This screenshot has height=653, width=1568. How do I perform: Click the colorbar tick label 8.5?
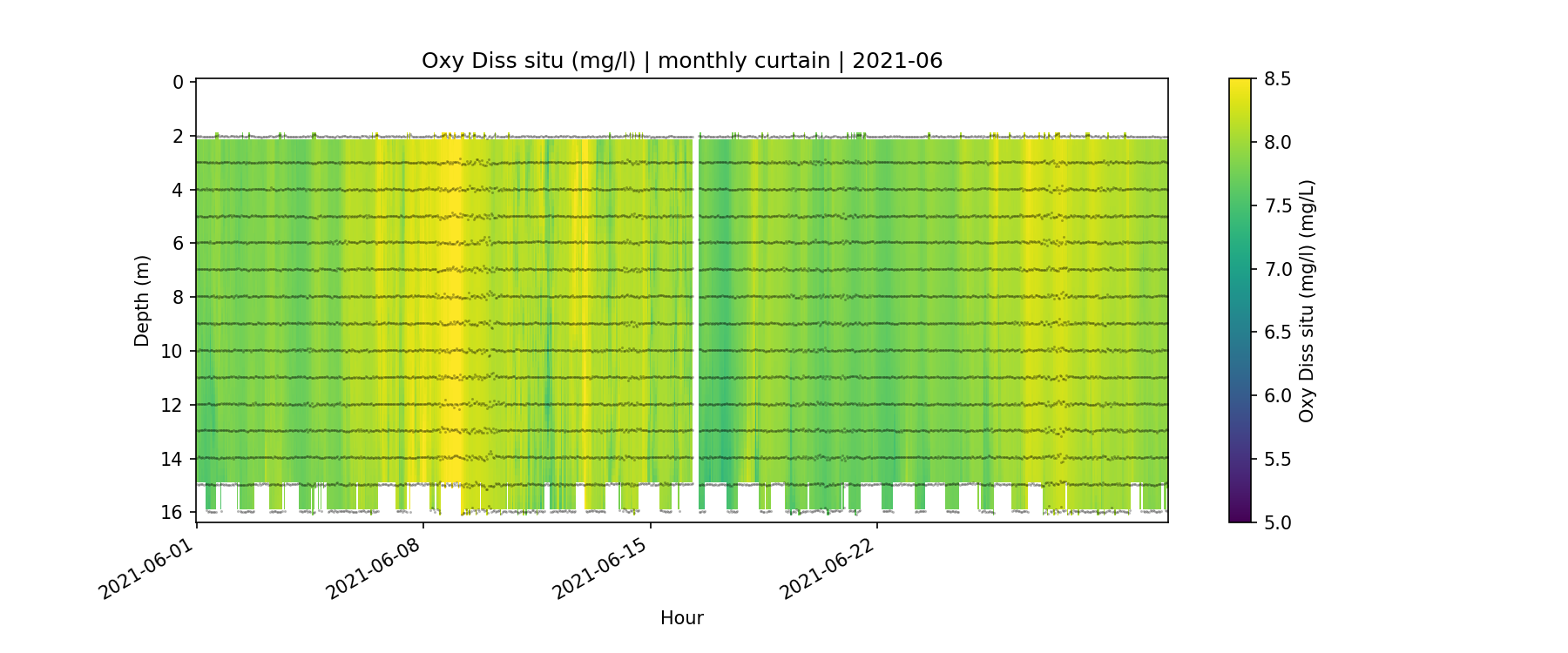[x=1277, y=79]
